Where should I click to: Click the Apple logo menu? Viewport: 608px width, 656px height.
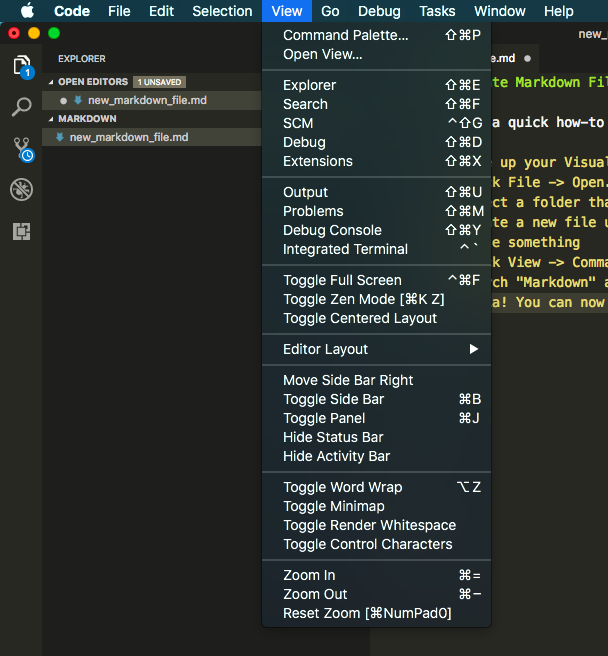coord(27,11)
